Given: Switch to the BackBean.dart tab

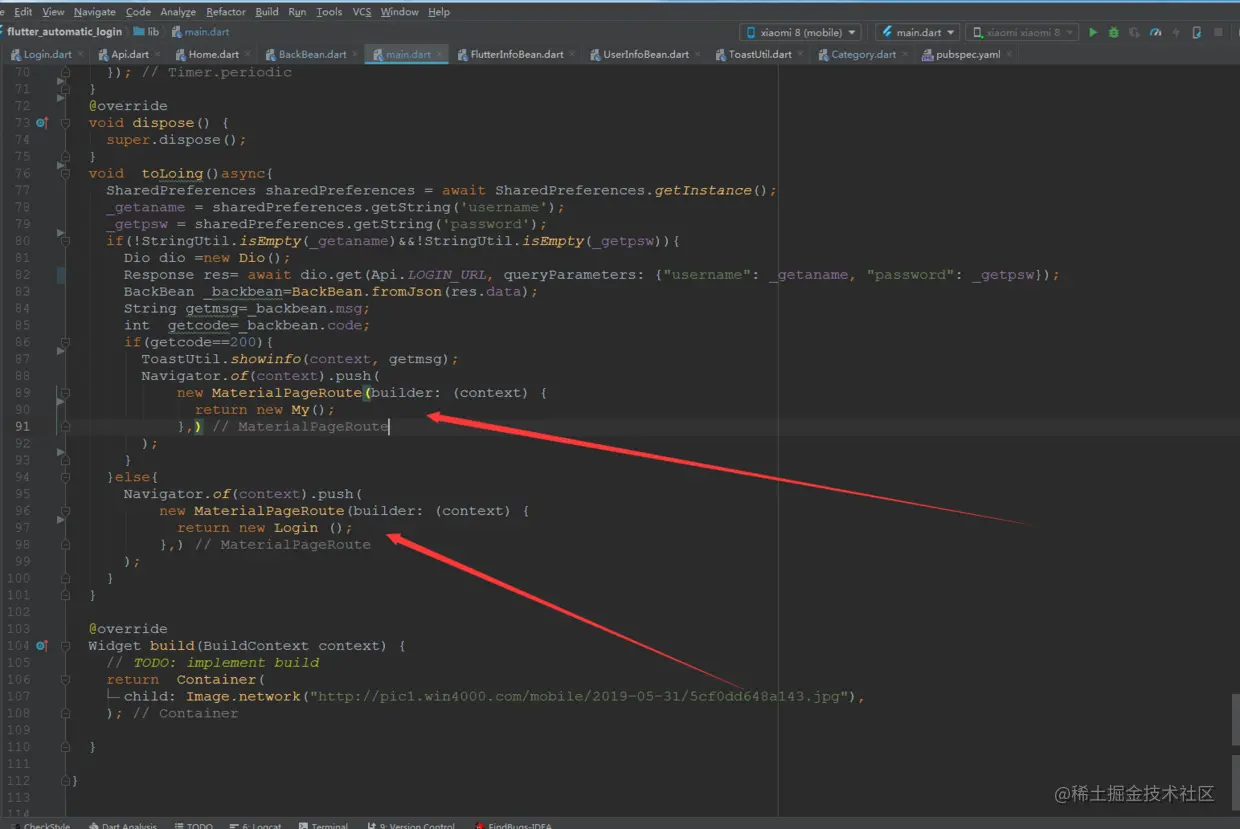Looking at the screenshot, I should [312, 55].
